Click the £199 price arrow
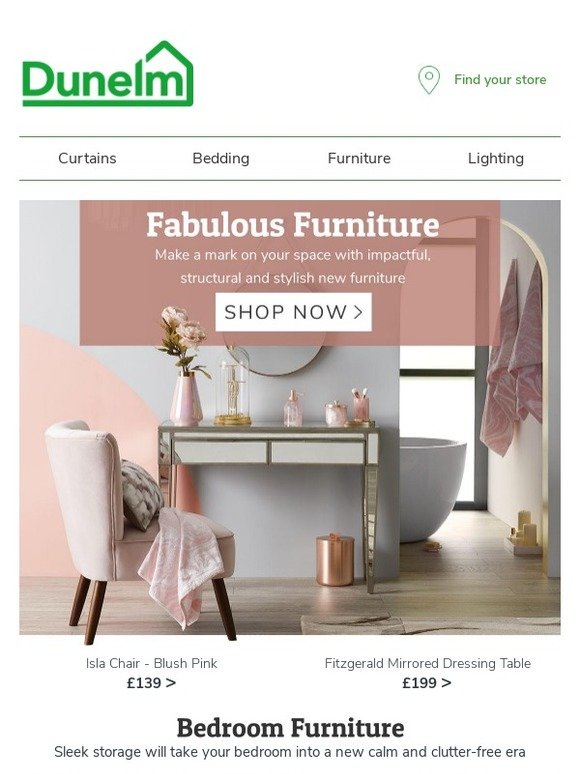This screenshot has width=580, height=774. (x=426, y=683)
